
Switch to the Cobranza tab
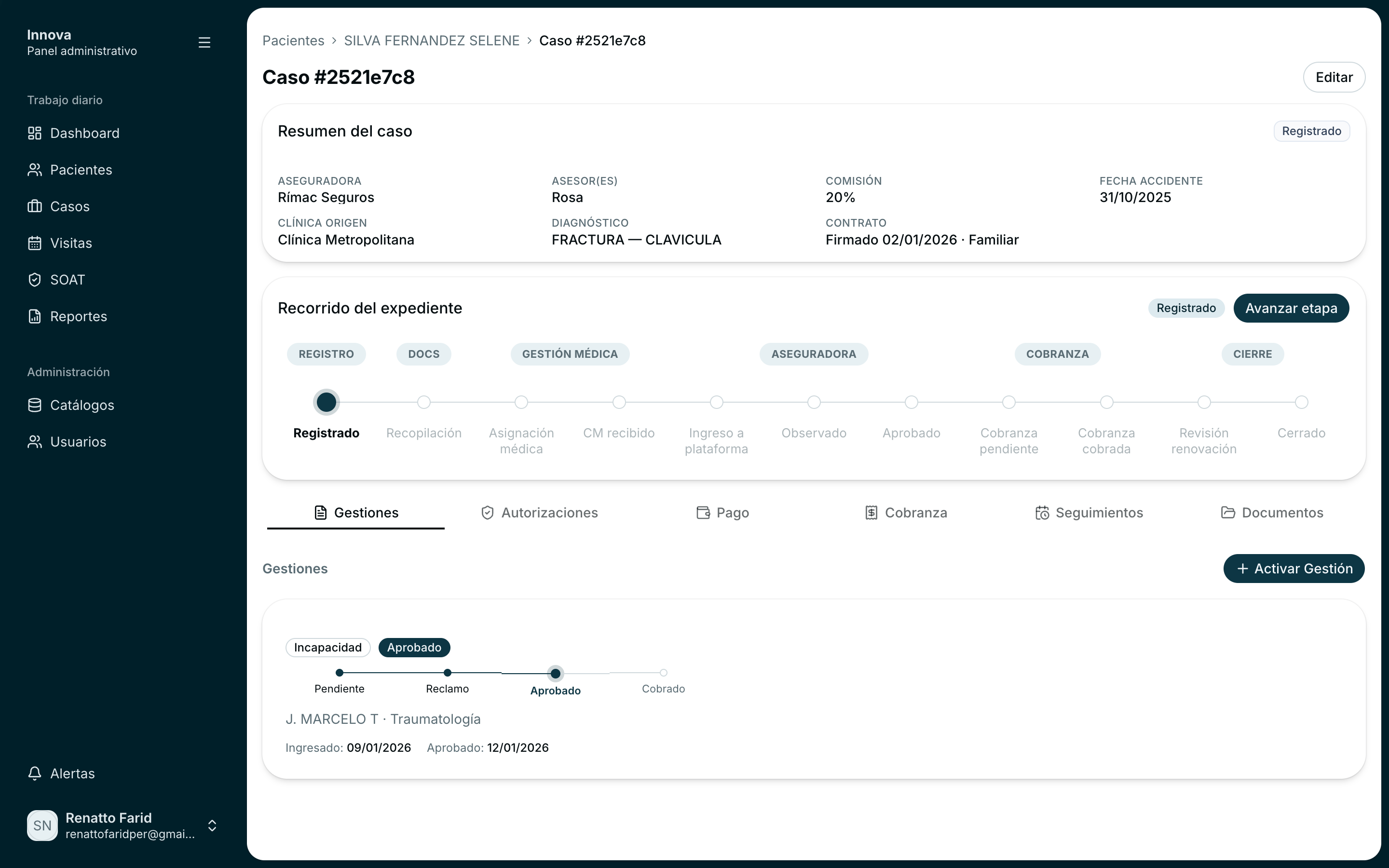(x=906, y=513)
